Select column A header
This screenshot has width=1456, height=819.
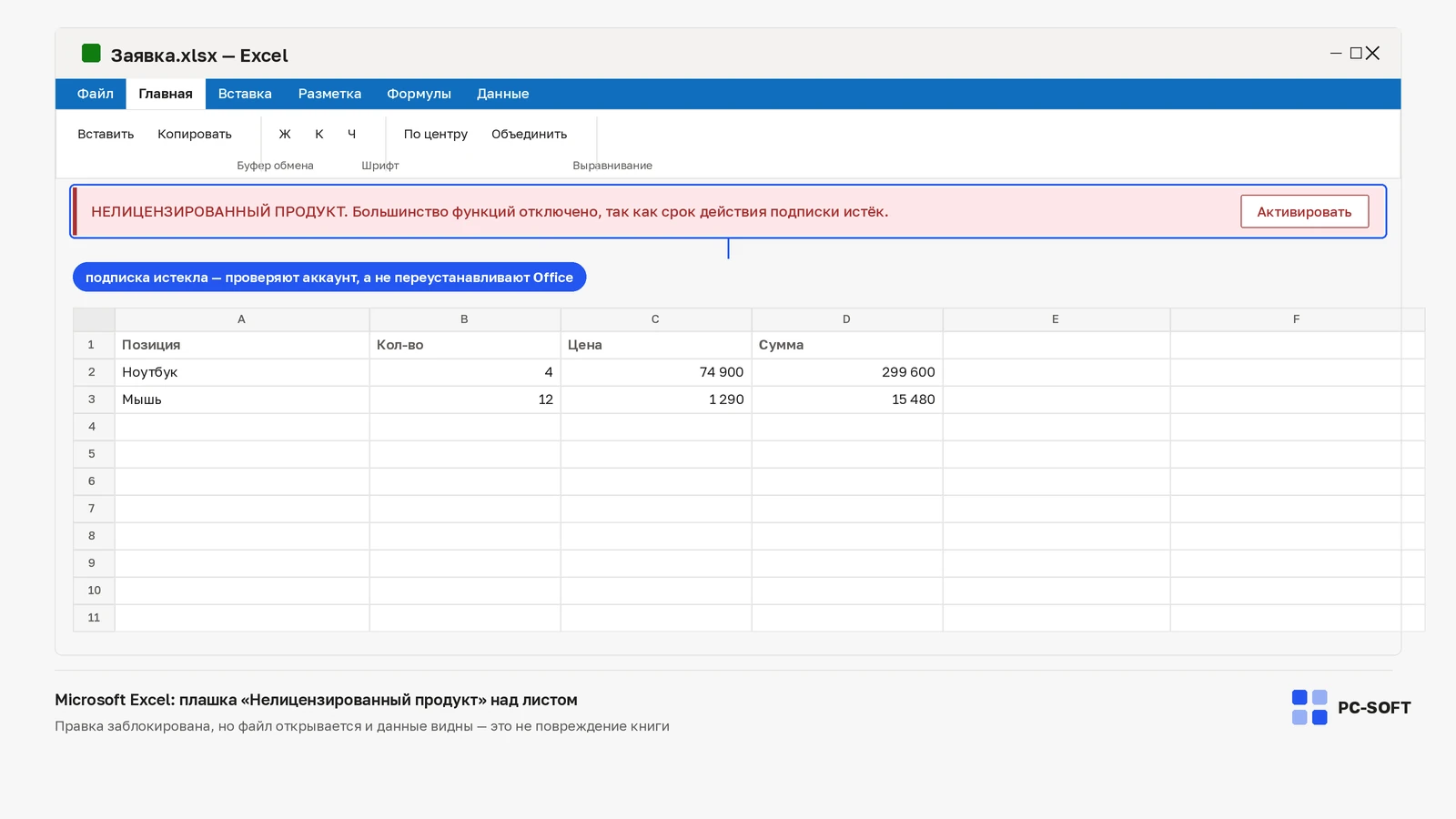pyautogui.click(x=242, y=319)
